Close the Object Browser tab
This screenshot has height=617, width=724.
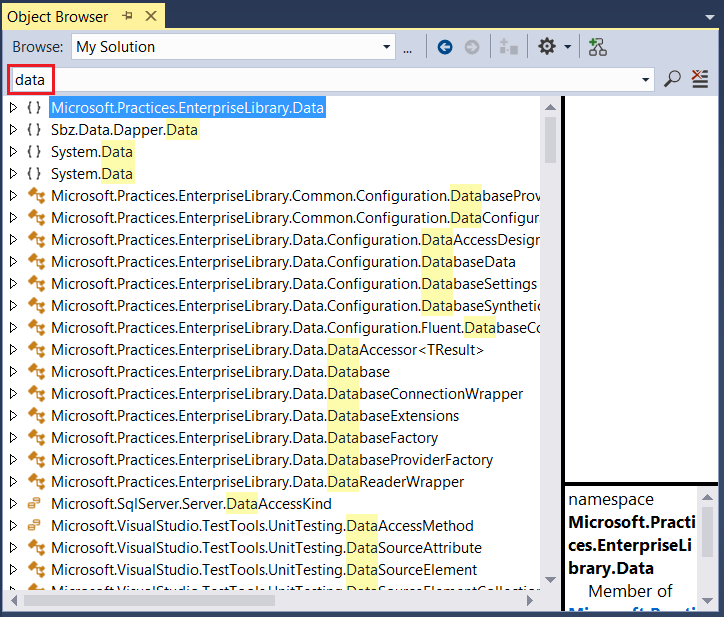[x=150, y=16]
